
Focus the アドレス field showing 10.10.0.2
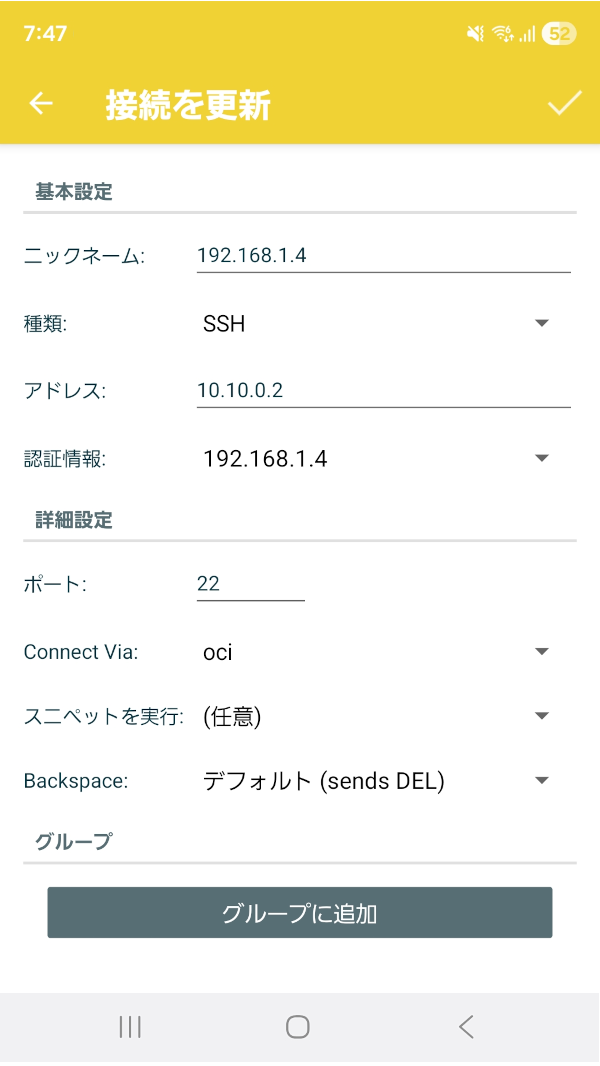(383, 391)
